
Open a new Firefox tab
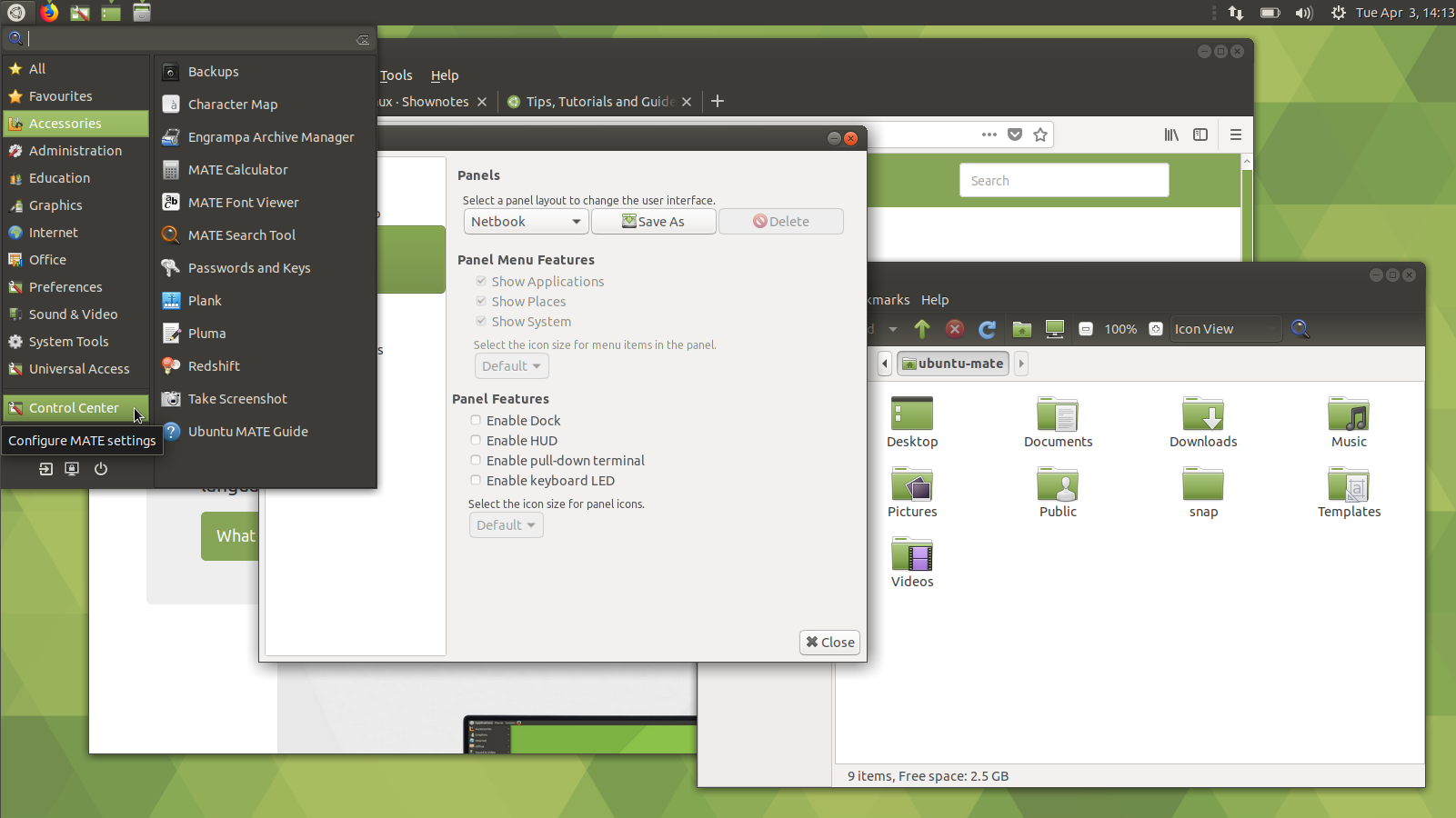coord(718,101)
